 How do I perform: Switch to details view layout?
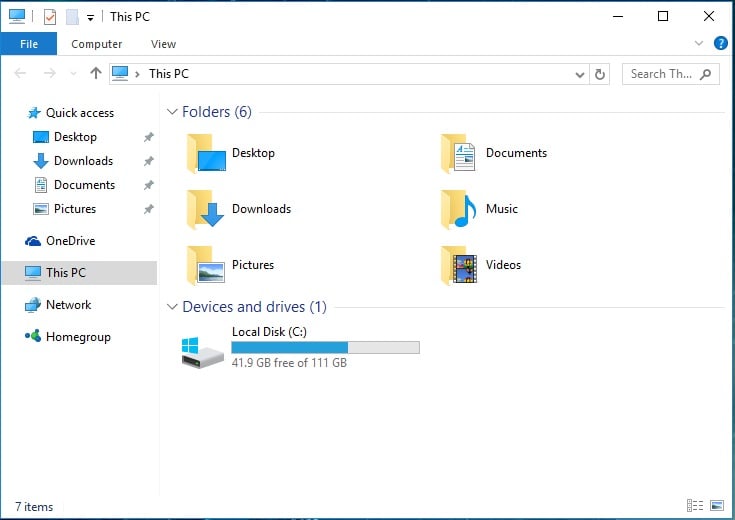pos(695,505)
